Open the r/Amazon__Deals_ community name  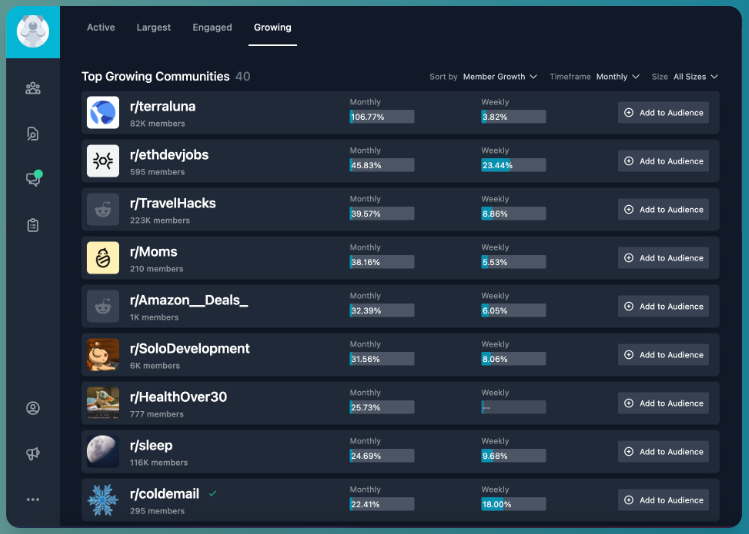189,300
